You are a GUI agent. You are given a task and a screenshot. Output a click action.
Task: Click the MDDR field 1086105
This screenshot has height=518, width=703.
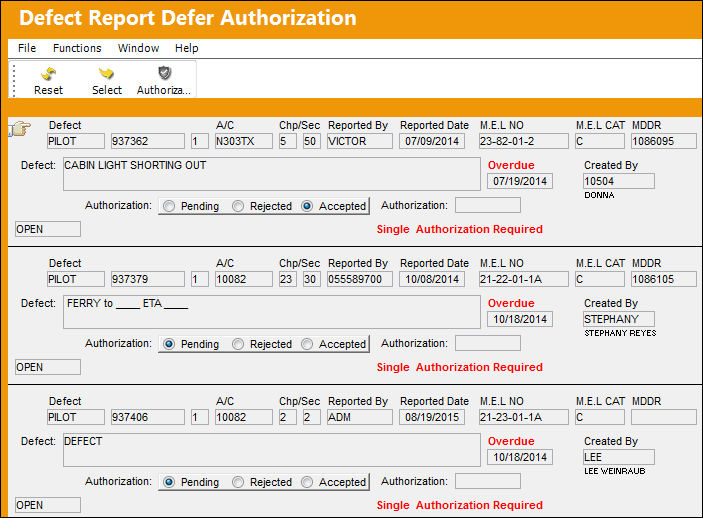point(664,279)
